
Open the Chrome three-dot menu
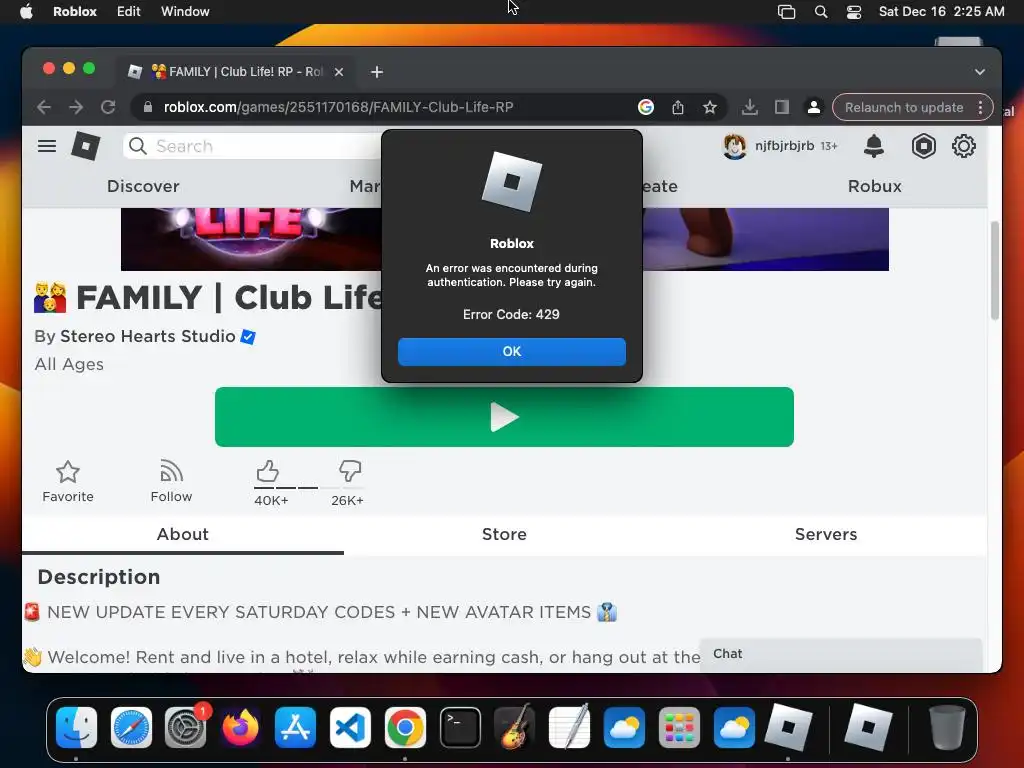[980, 107]
